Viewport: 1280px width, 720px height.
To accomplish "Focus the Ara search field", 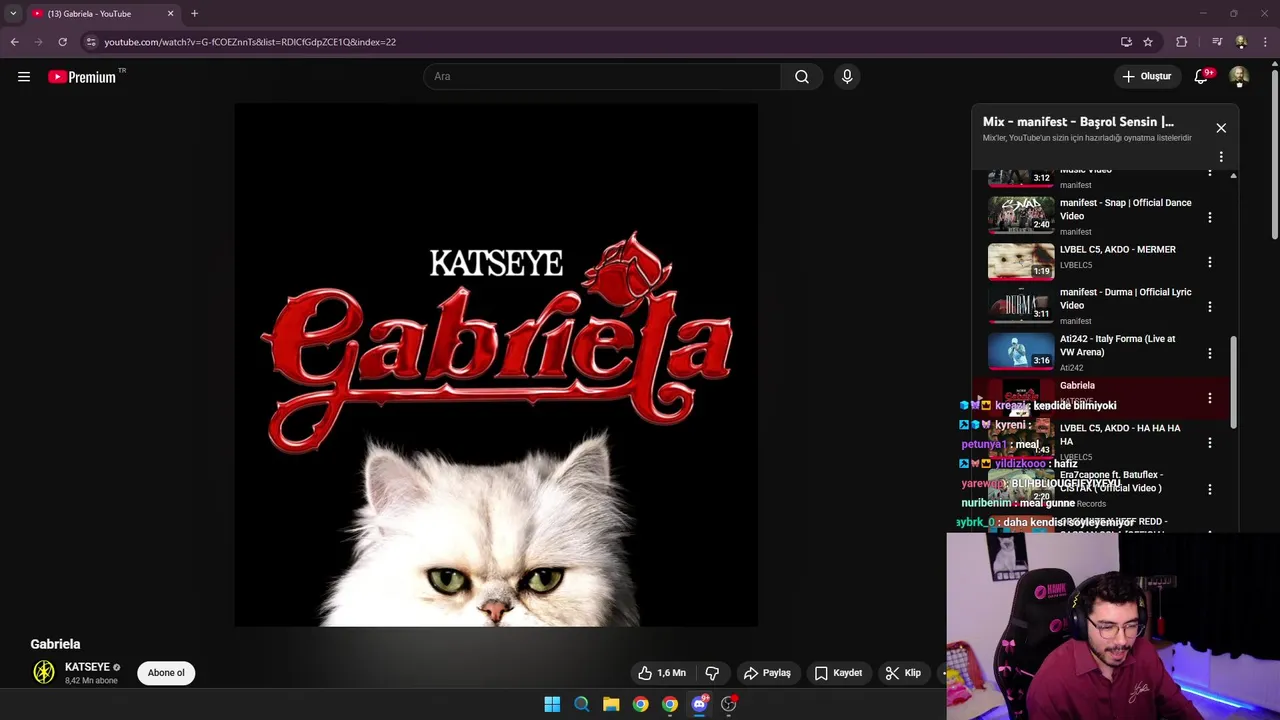I will [x=602, y=77].
